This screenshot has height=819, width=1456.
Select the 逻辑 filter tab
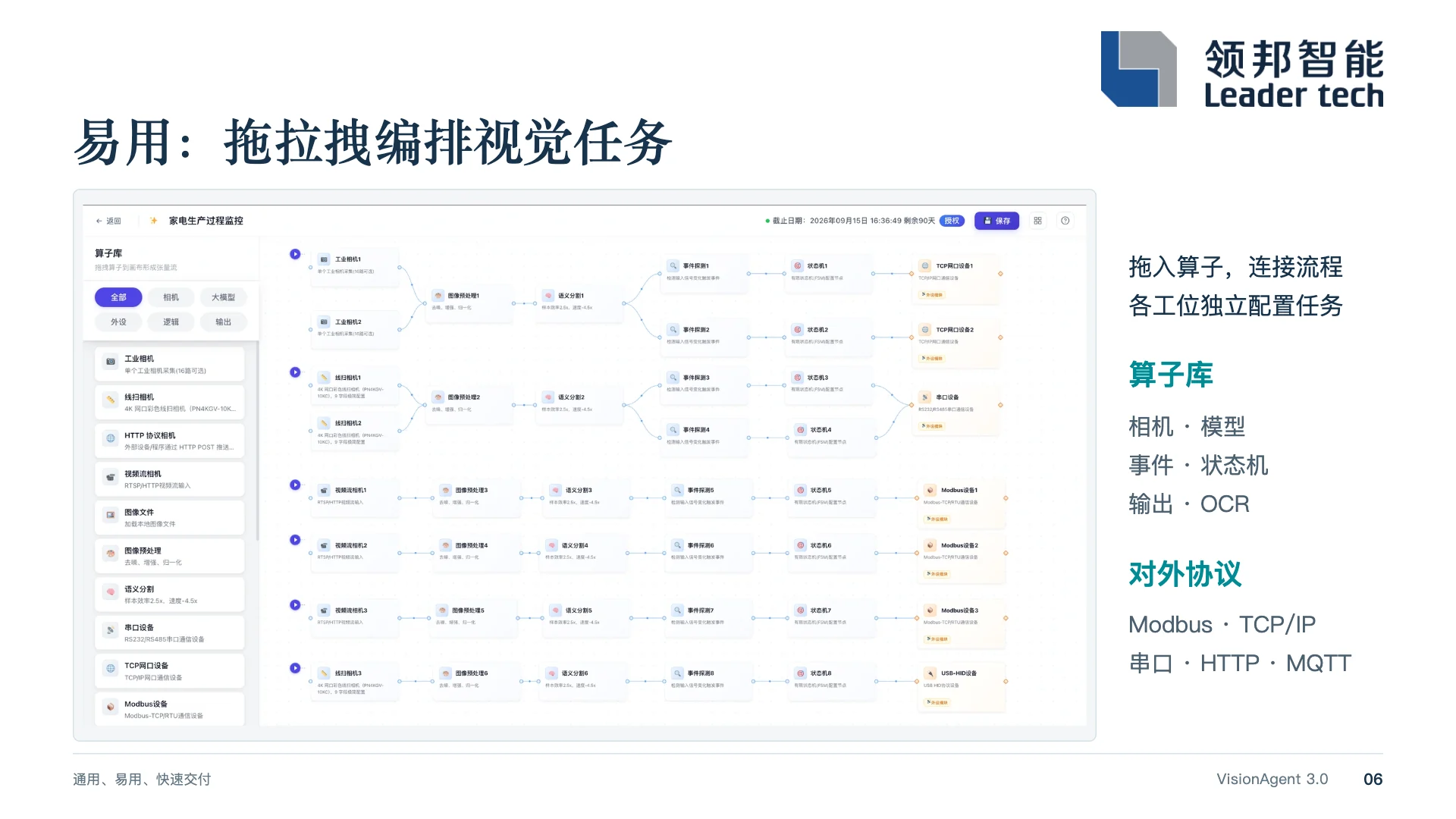pyautogui.click(x=171, y=322)
